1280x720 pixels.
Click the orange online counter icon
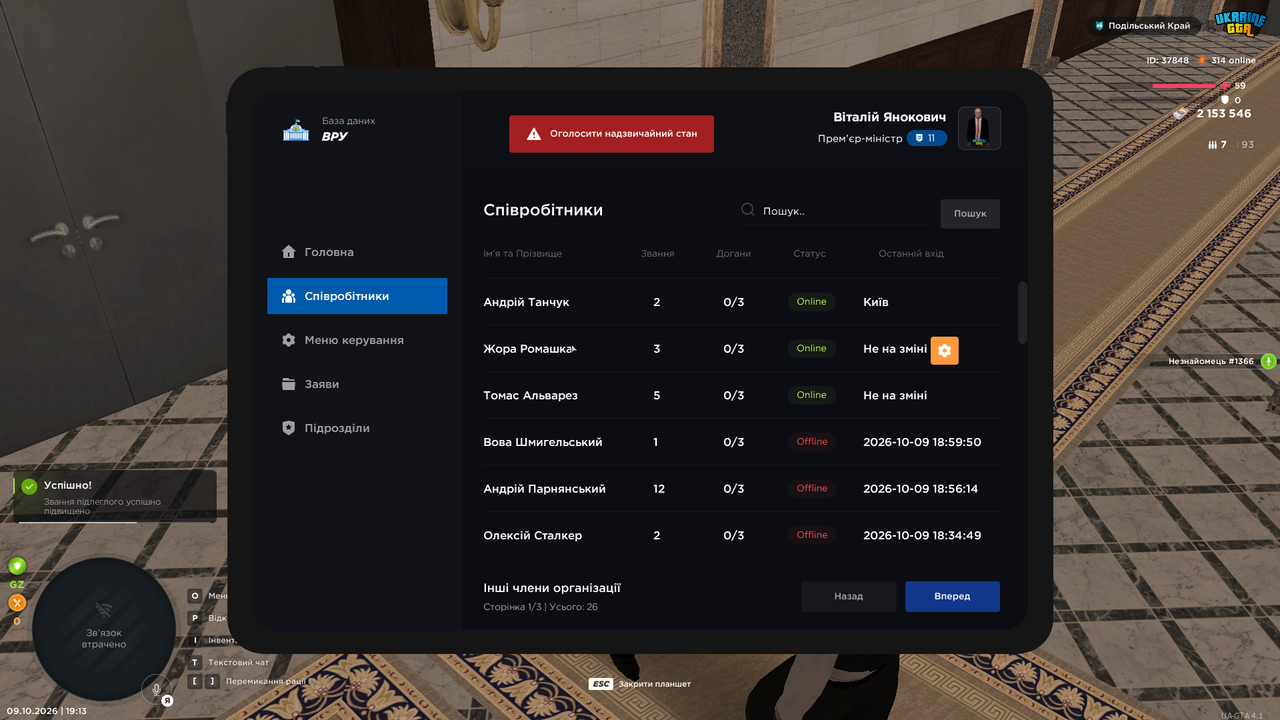point(1202,60)
